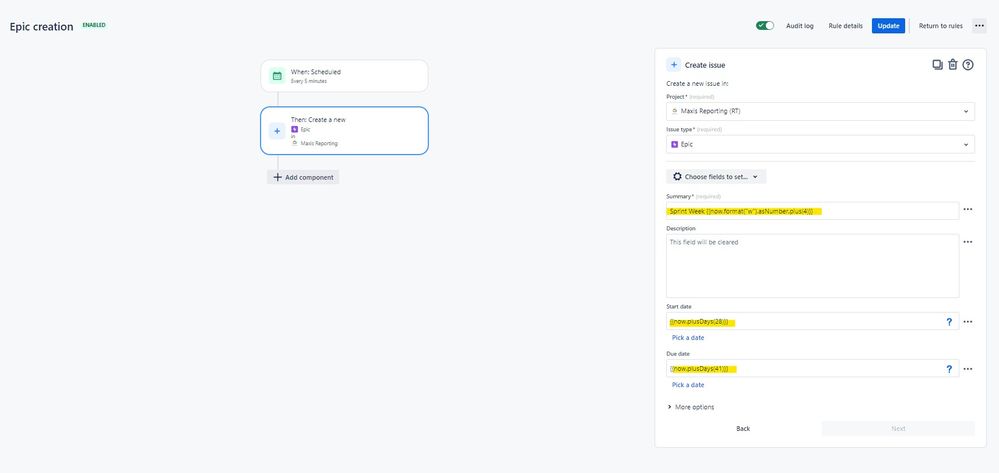Duplicate the Create issue component
The width and height of the screenshot is (999, 473).
coord(937,64)
